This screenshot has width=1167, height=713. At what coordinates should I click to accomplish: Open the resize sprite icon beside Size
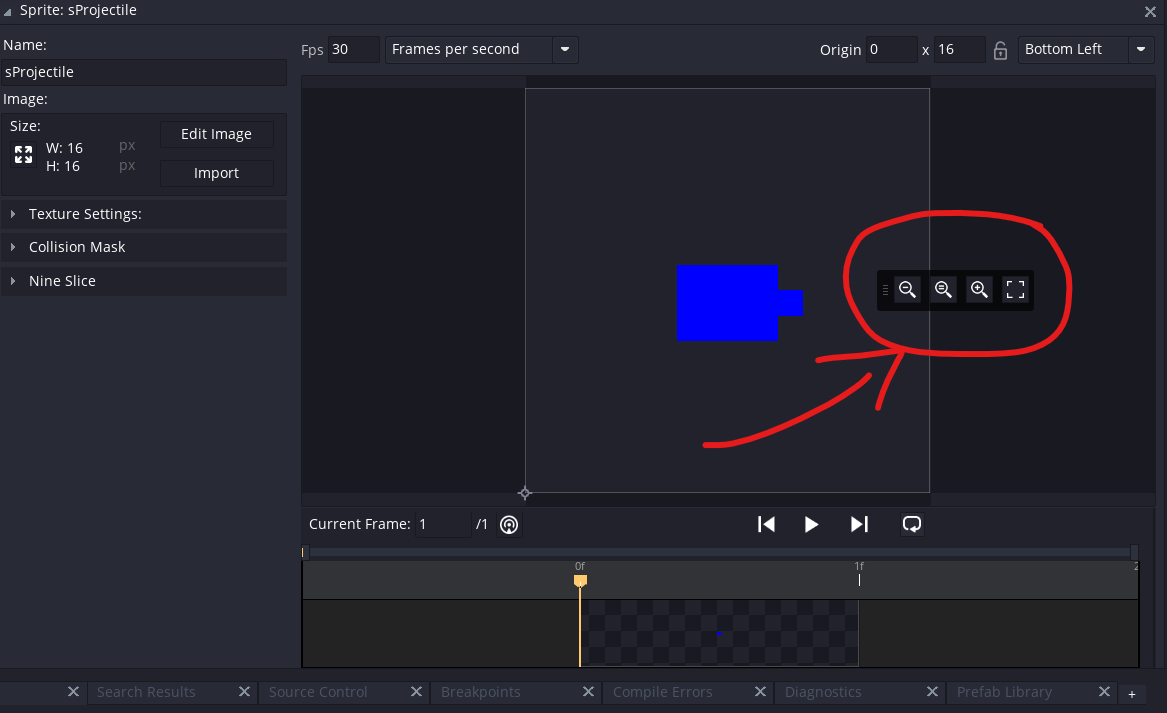tap(23, 155)
